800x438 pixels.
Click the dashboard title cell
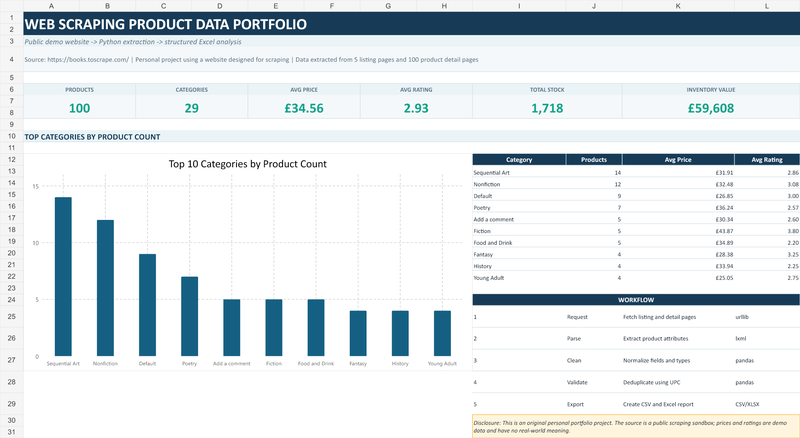[x=411, y=23]
